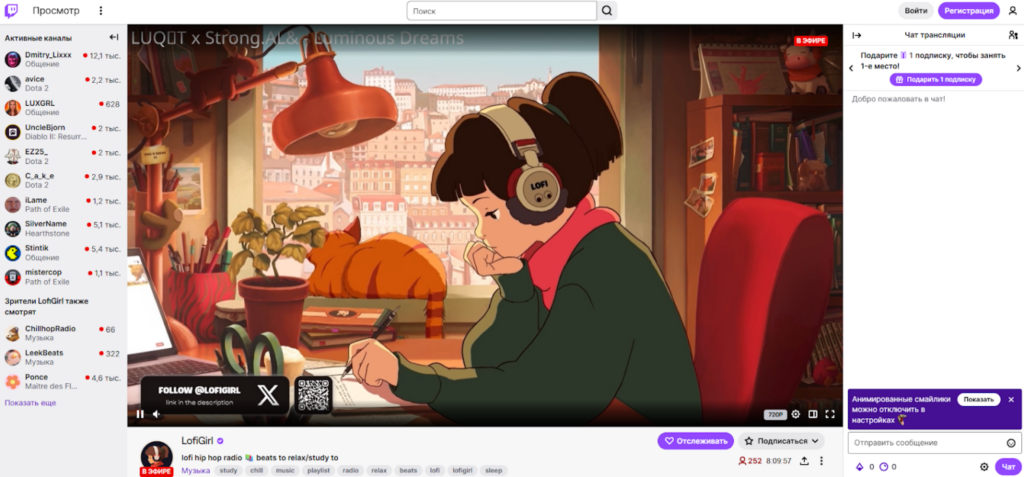
Task: Open LeekBeats channel
Action: 63,357
